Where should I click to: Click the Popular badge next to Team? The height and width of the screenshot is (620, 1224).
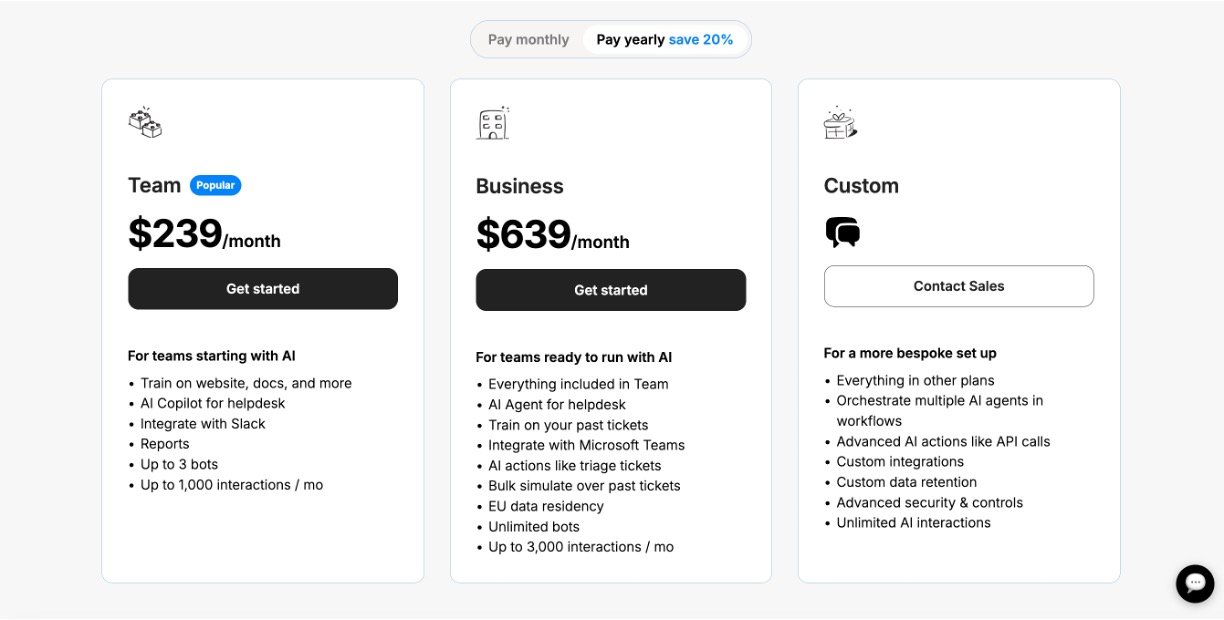216,185
